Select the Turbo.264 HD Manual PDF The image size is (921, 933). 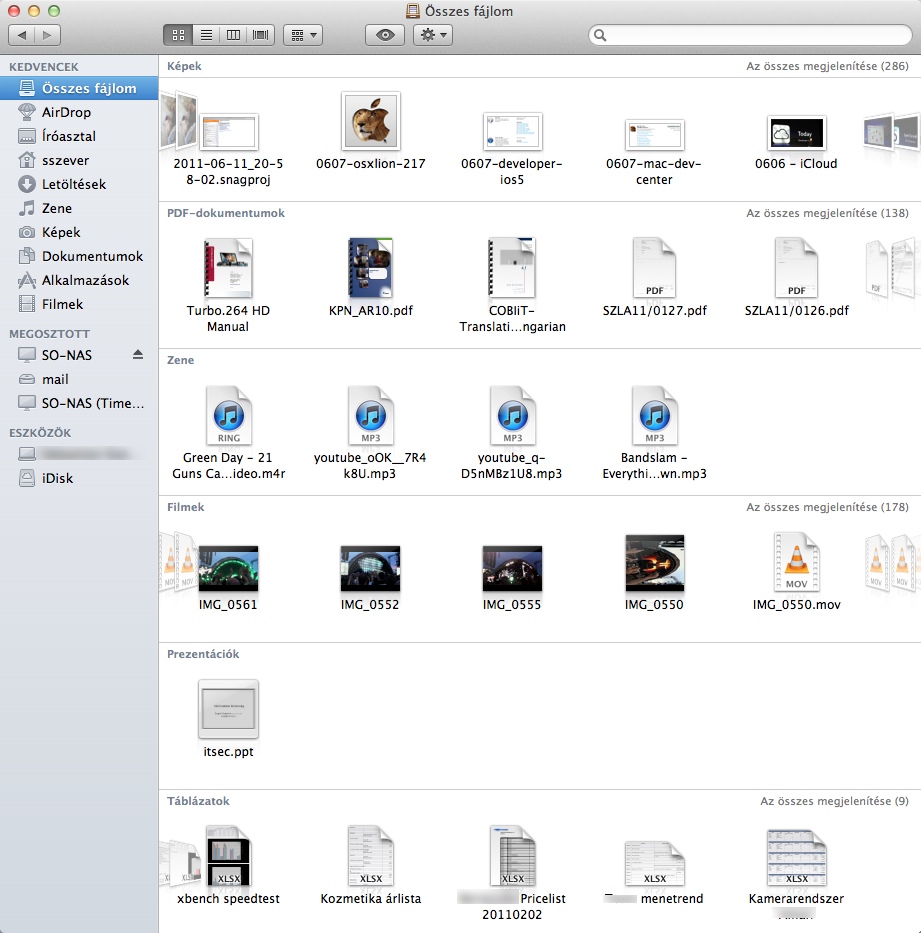[x=228, y=268]
